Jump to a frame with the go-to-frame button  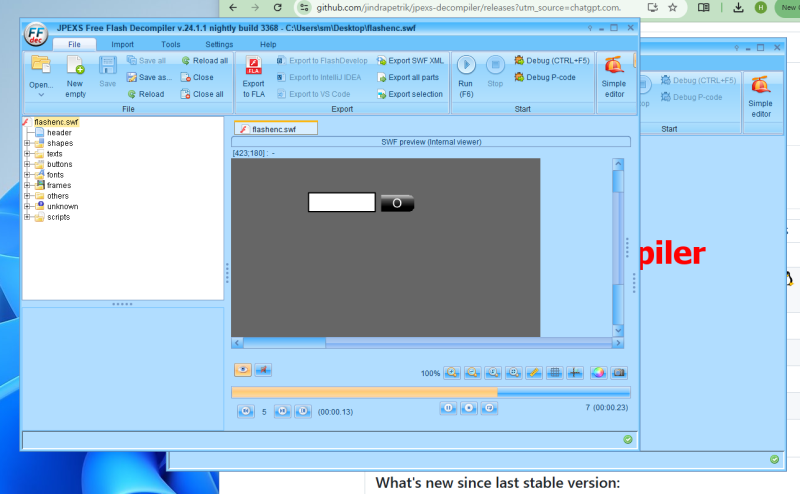[x=303, y=411]
